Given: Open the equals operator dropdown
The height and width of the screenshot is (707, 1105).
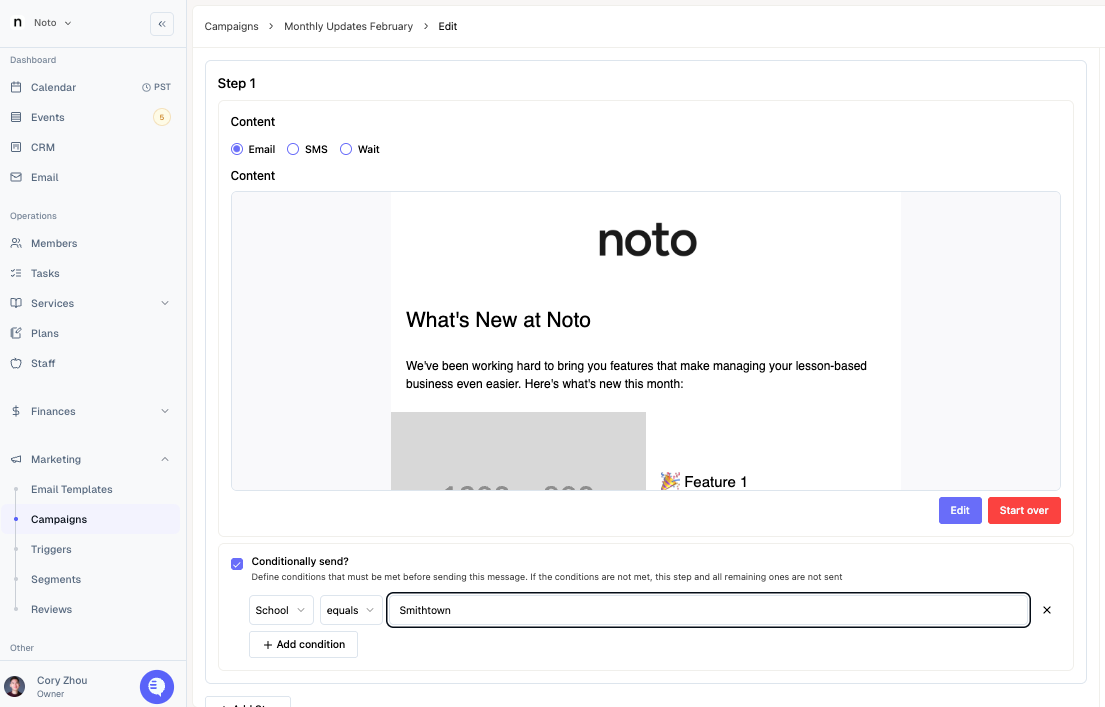Looking at the screenshot, I should click(x=351, y=610).
